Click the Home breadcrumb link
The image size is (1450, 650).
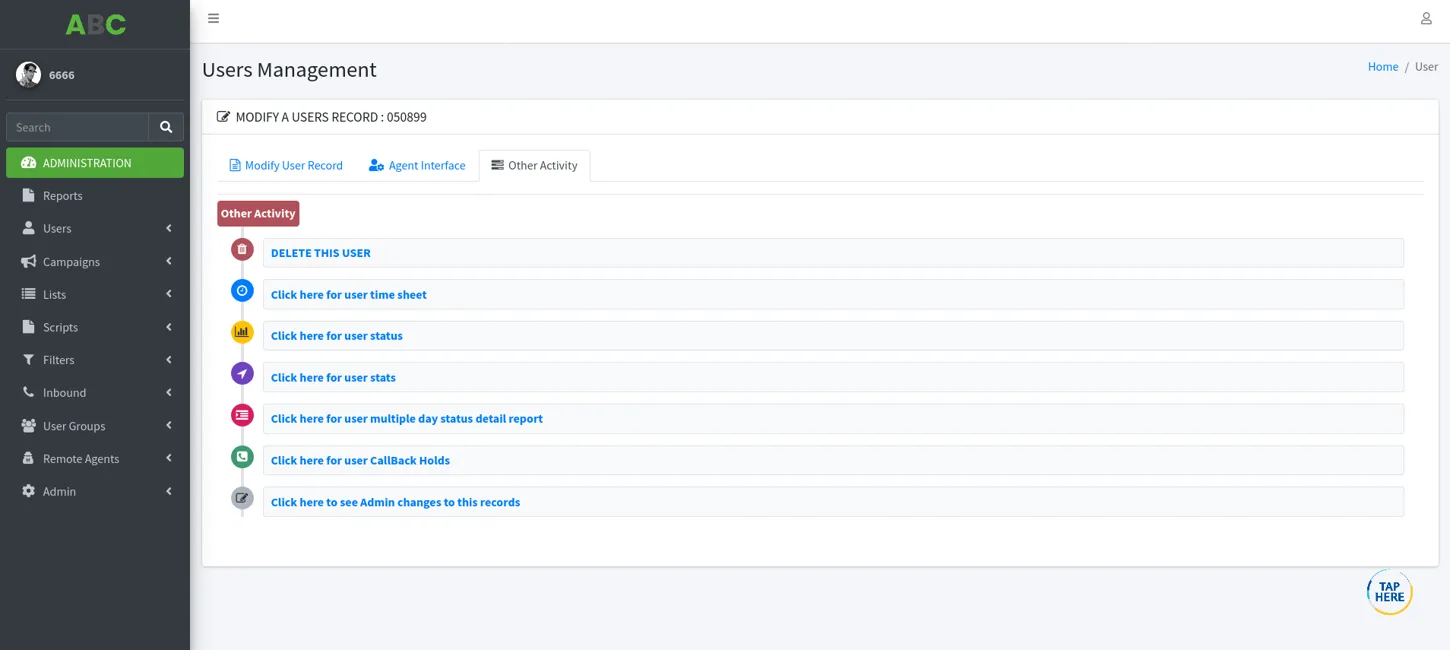1382,67
